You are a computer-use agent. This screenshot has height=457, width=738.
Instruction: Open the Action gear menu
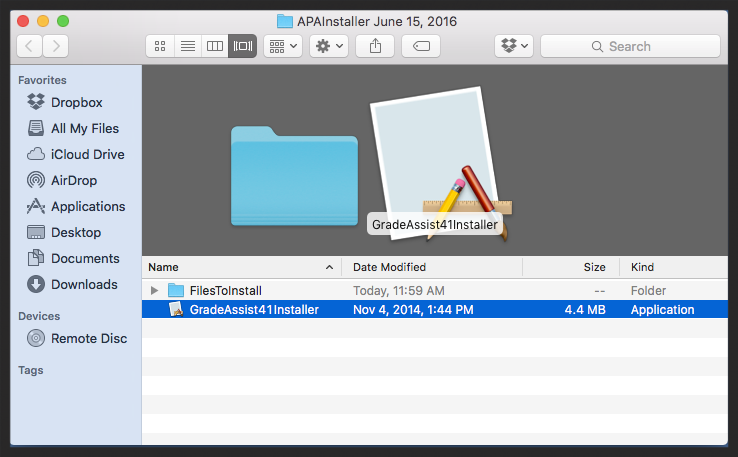click(x=329, y=46)
